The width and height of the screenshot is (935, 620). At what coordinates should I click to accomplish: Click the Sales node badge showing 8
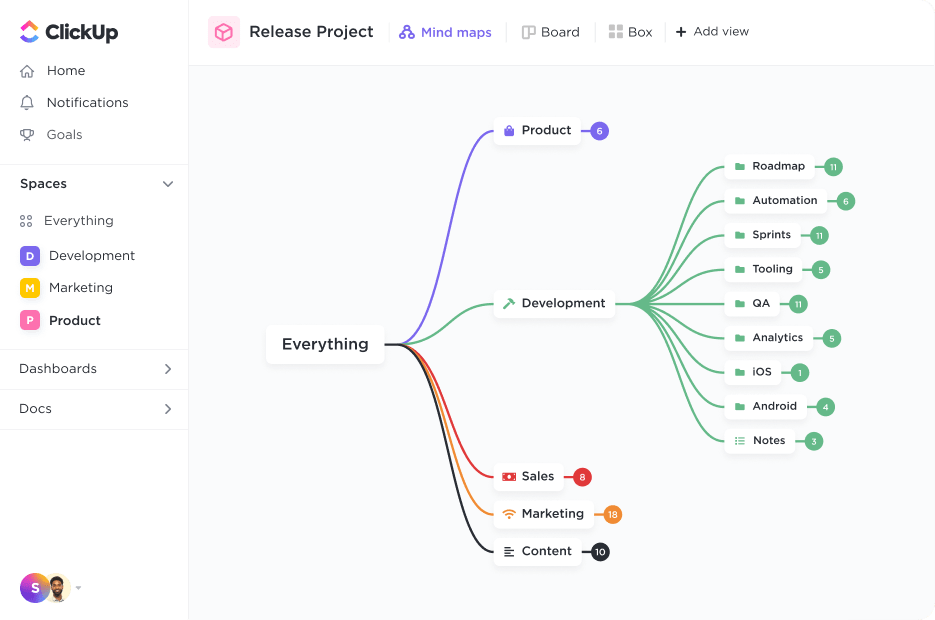(x=580, y=477)
